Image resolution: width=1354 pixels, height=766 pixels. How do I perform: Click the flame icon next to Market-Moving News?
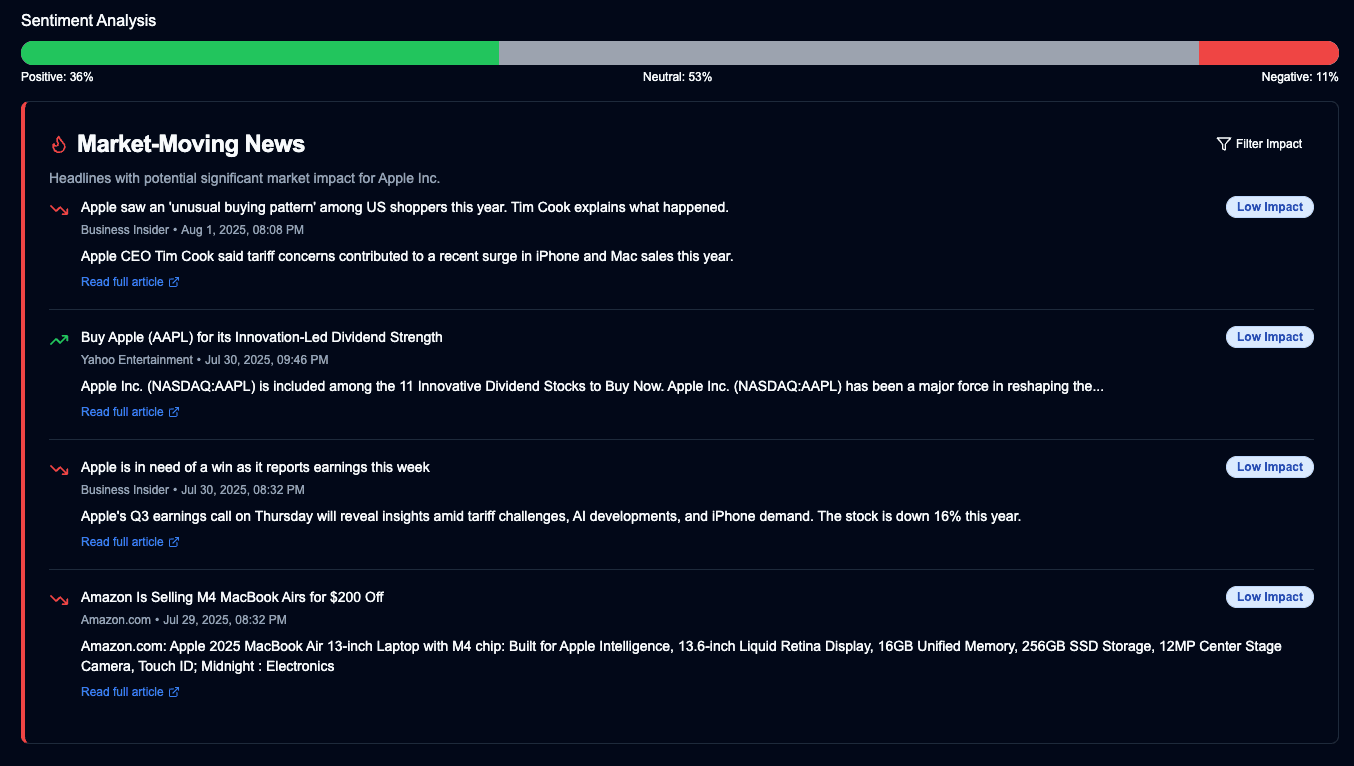pyautogui.click(x=58, y=144)
